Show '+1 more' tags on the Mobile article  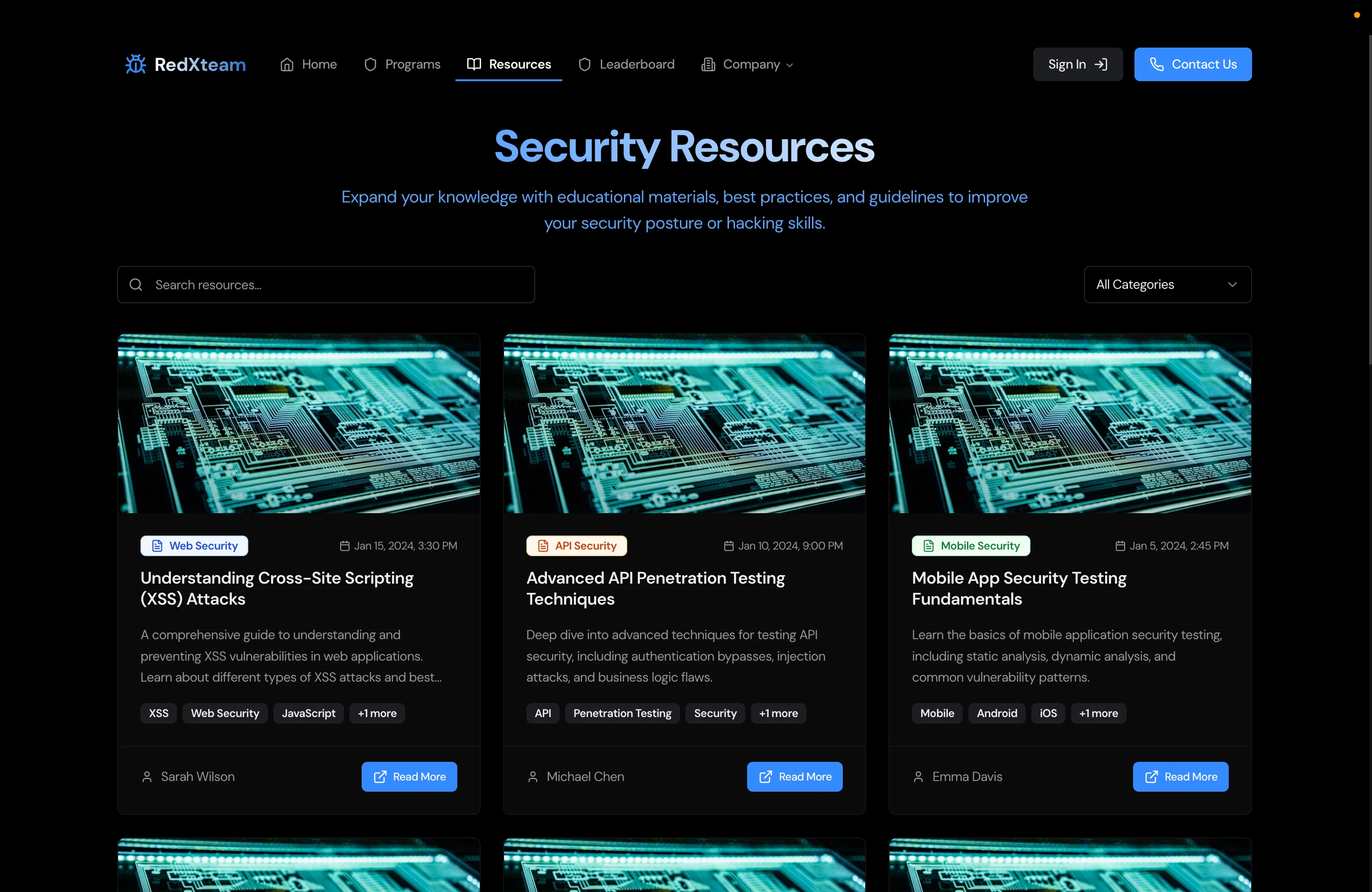click(1098, 713)
